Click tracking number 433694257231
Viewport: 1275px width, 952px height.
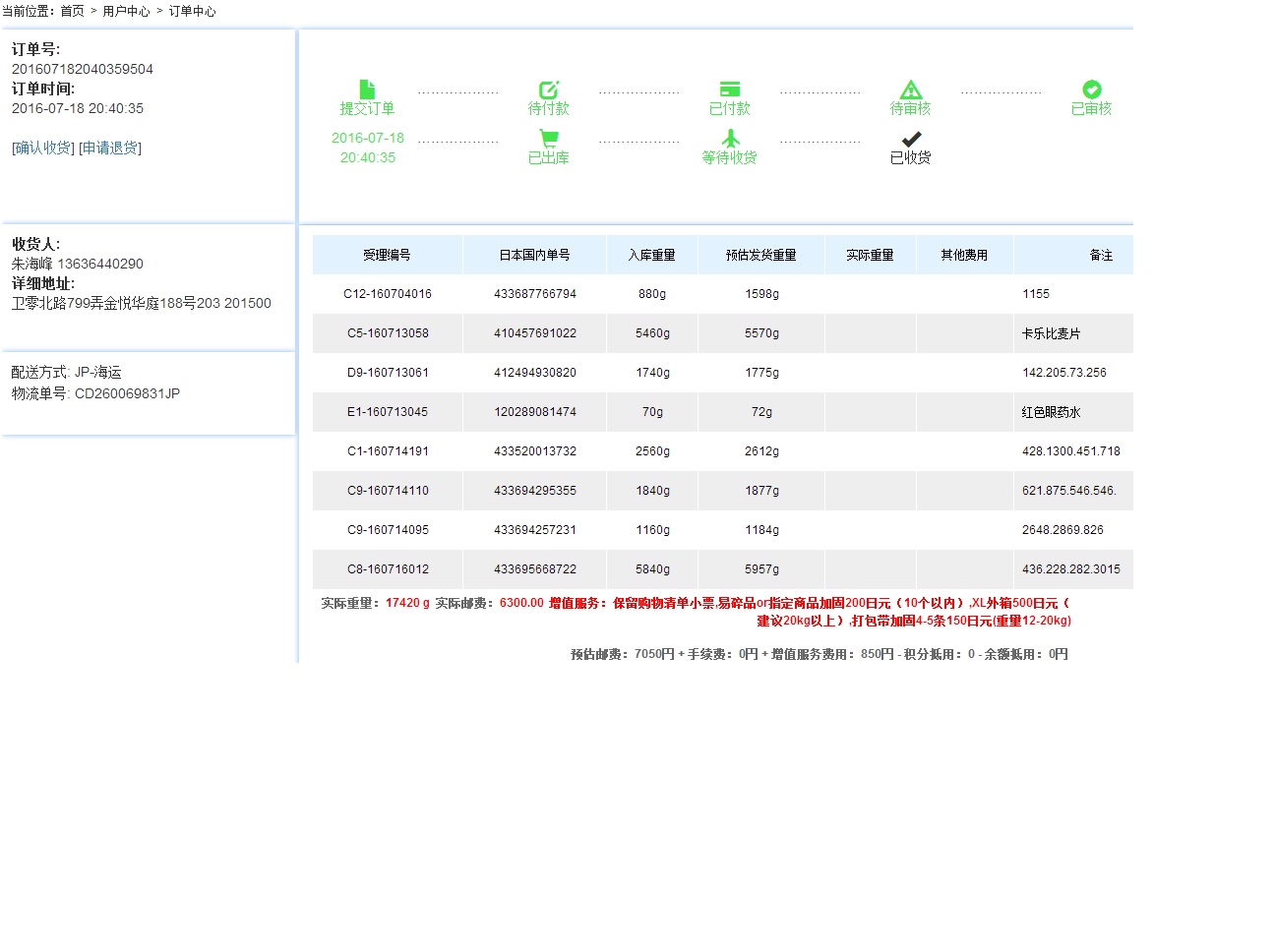tap(535, 530)
